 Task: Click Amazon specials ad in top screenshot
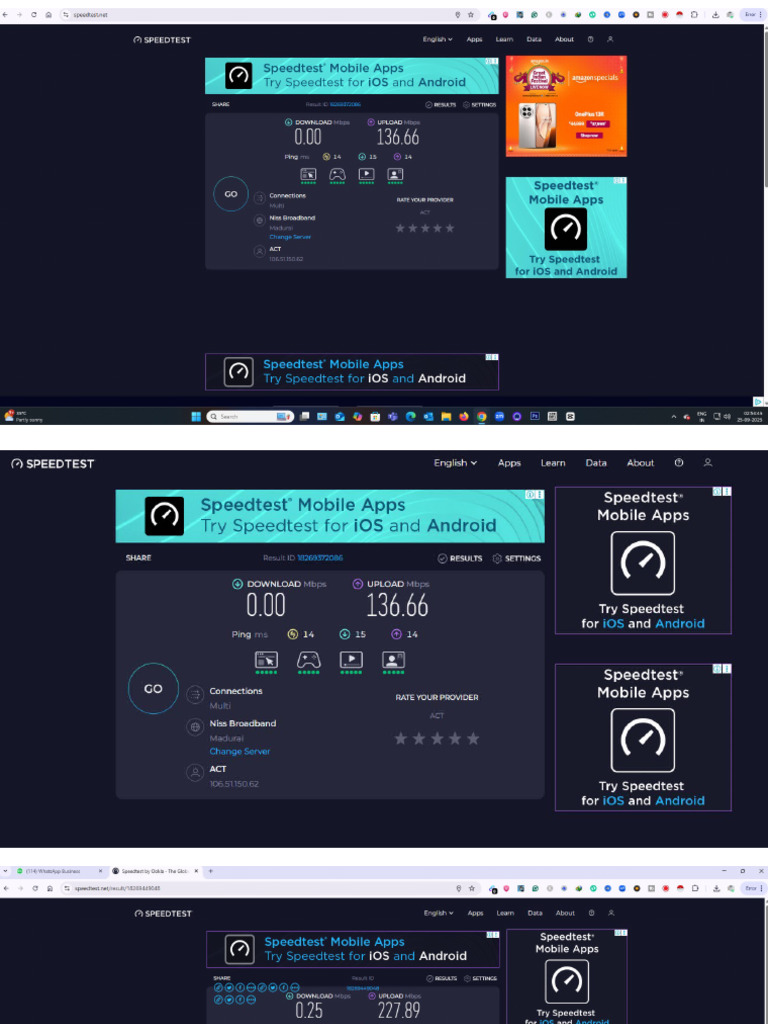[x=566, y=106]
